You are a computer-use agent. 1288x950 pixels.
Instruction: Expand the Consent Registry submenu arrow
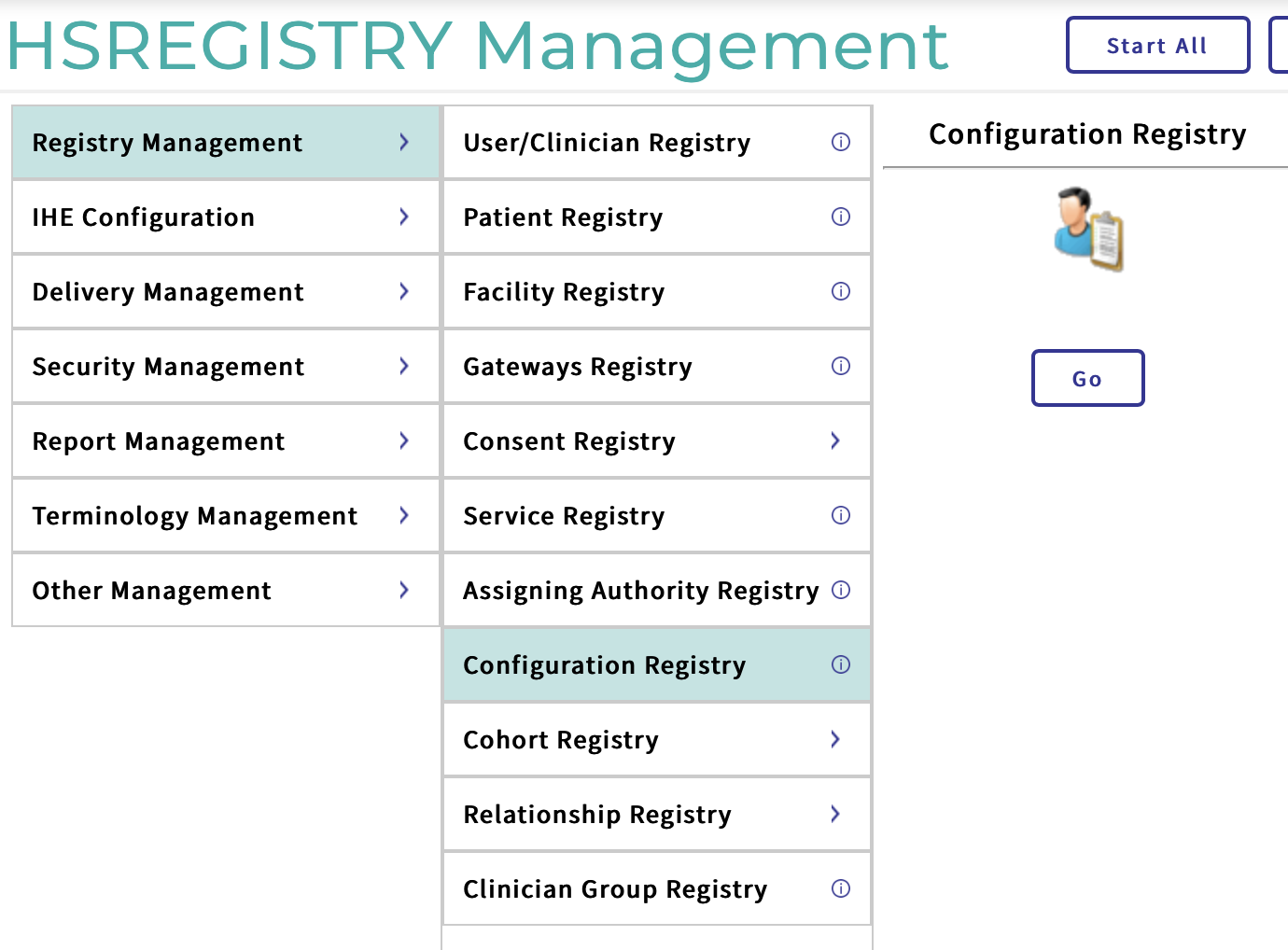[x=835, y=440]
